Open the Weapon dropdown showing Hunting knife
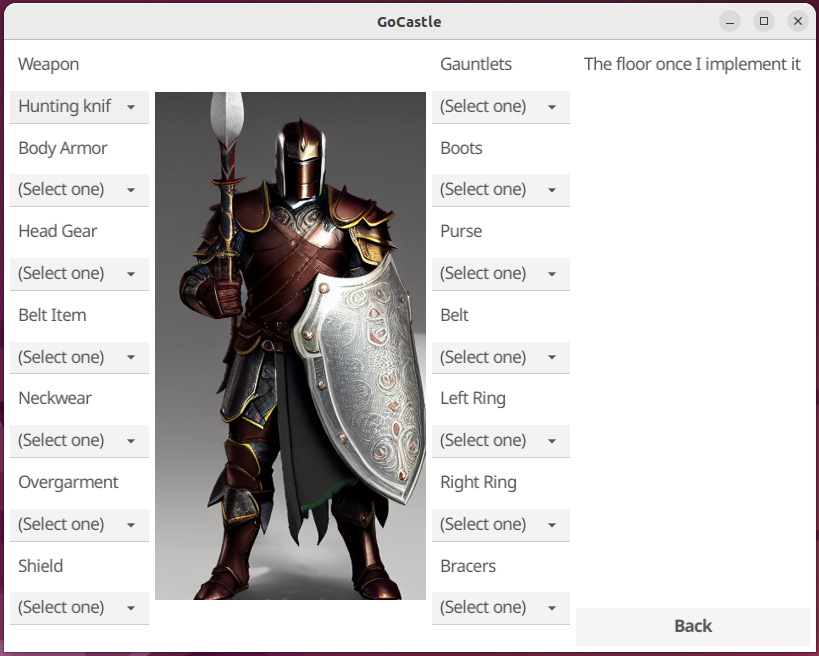This screenshot has height=656, width=819. (79, 107)
